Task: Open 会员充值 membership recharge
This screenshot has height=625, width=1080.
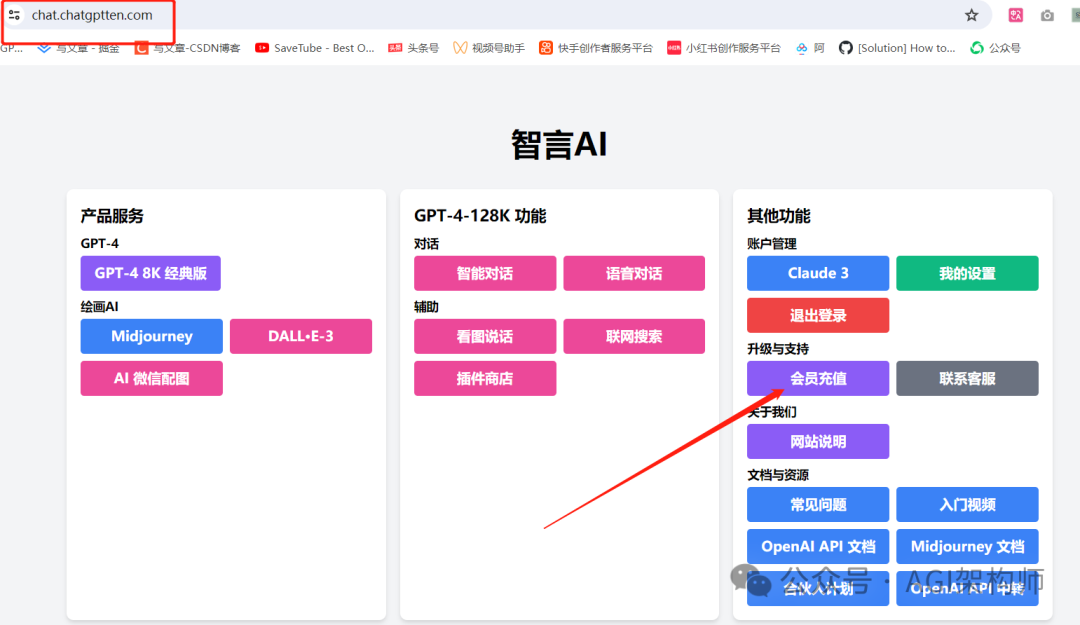Action: pos(818,378)
